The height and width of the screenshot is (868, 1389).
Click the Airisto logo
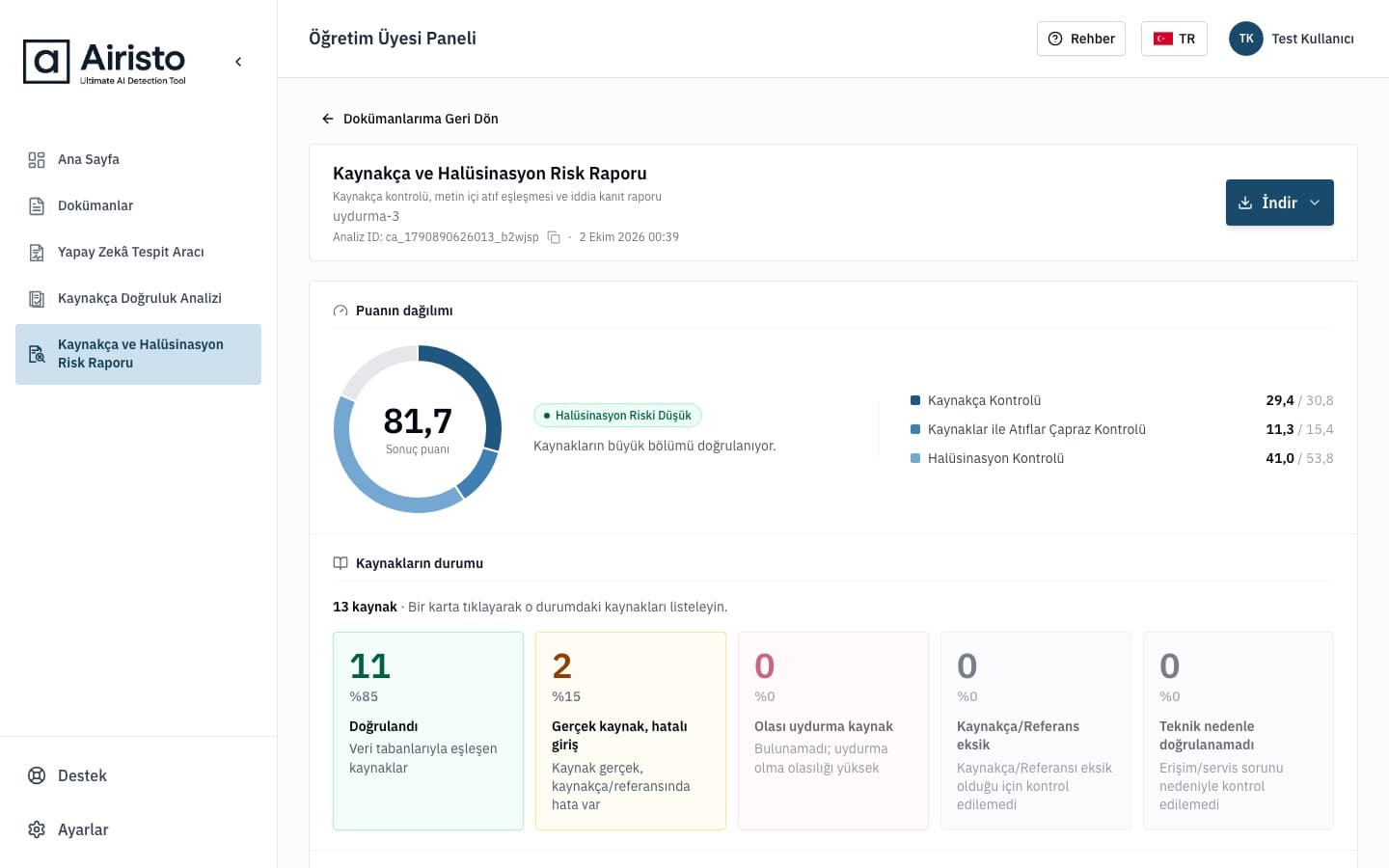[x=104, y=62]
